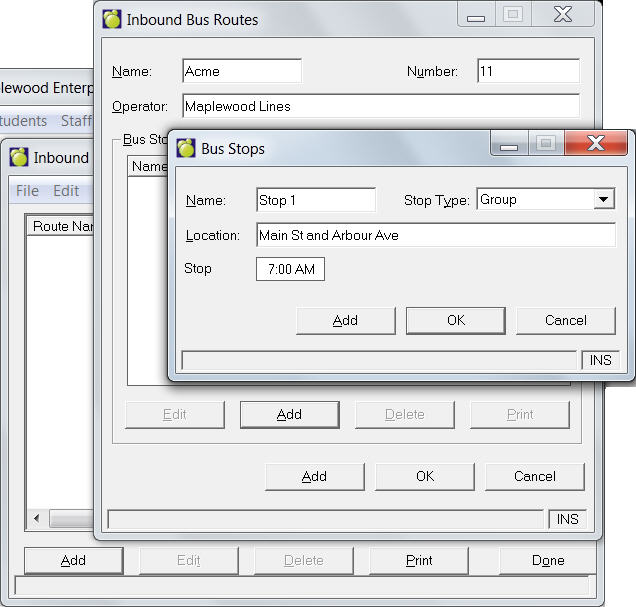Click Done in the bottom button row
Viewport: 636px width, 607px height.
tap(548, 560)
